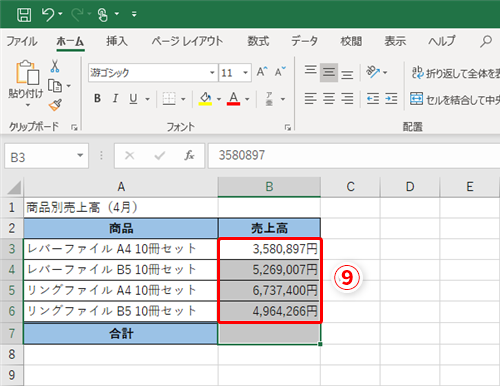Click the Format Painter brush icon
Screen dimensions: 500x386
click(x=55, y=105)
